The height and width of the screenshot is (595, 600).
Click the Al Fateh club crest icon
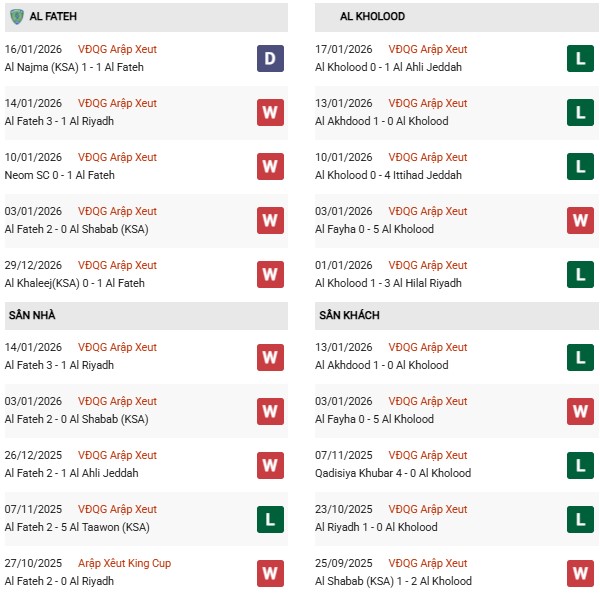coord(16,17)
